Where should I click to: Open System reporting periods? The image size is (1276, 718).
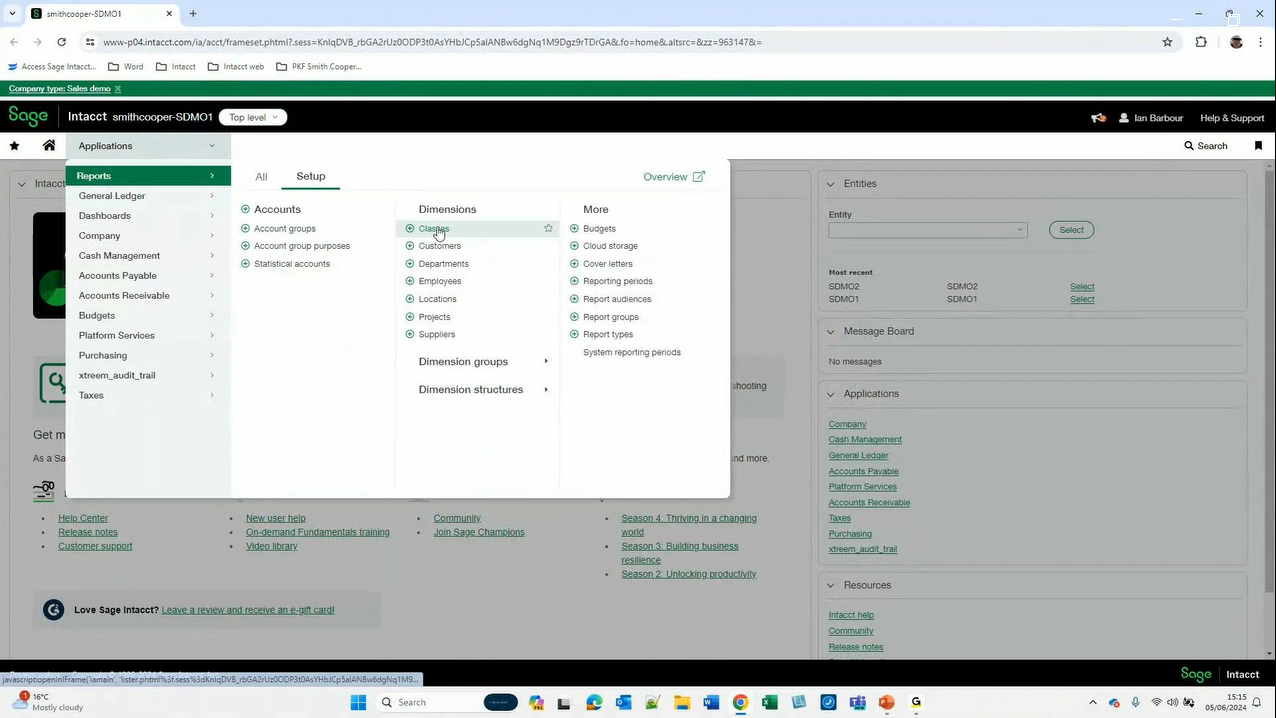(x=632, y=353)
